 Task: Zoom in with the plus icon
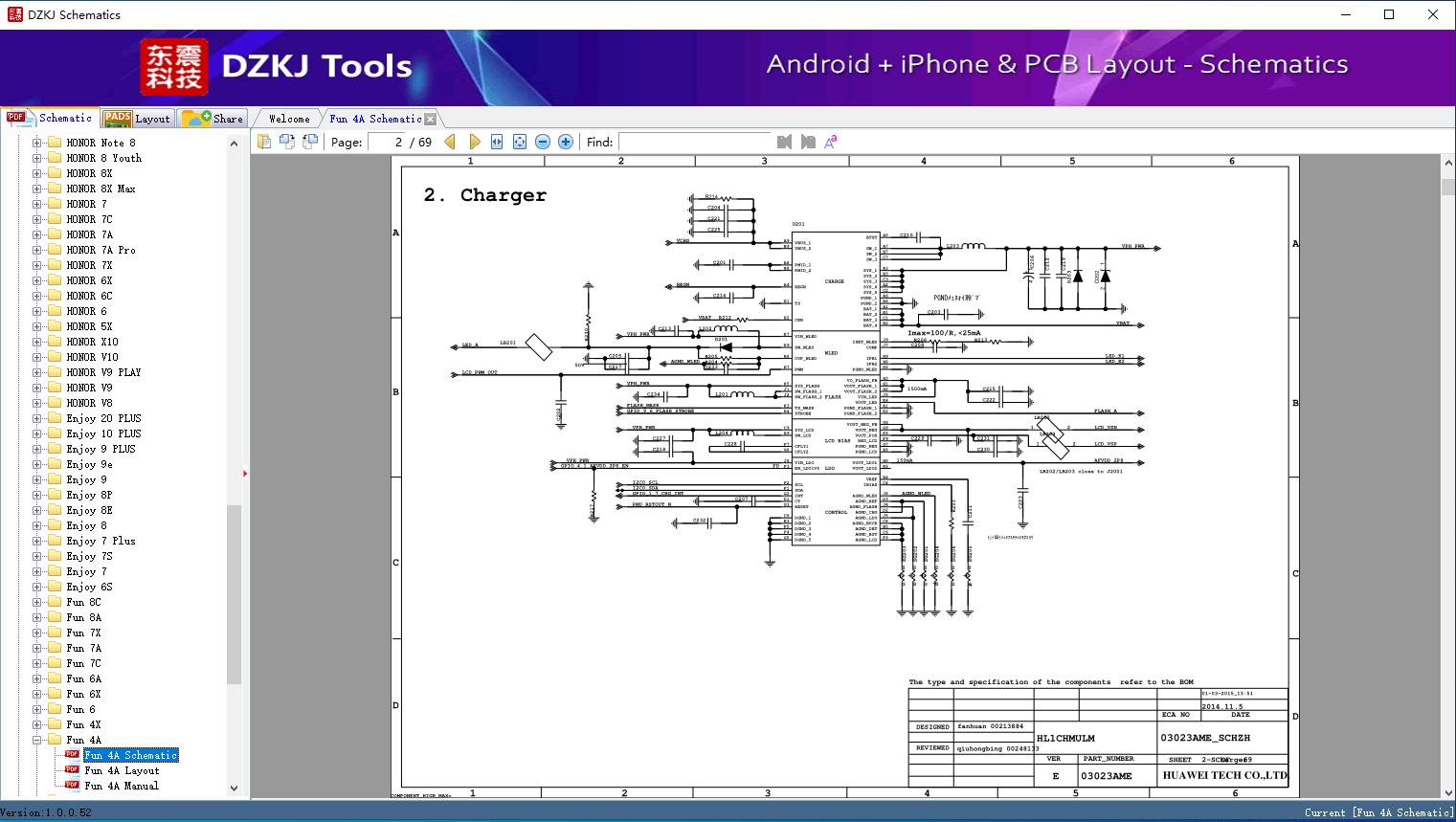click(566, 142)
